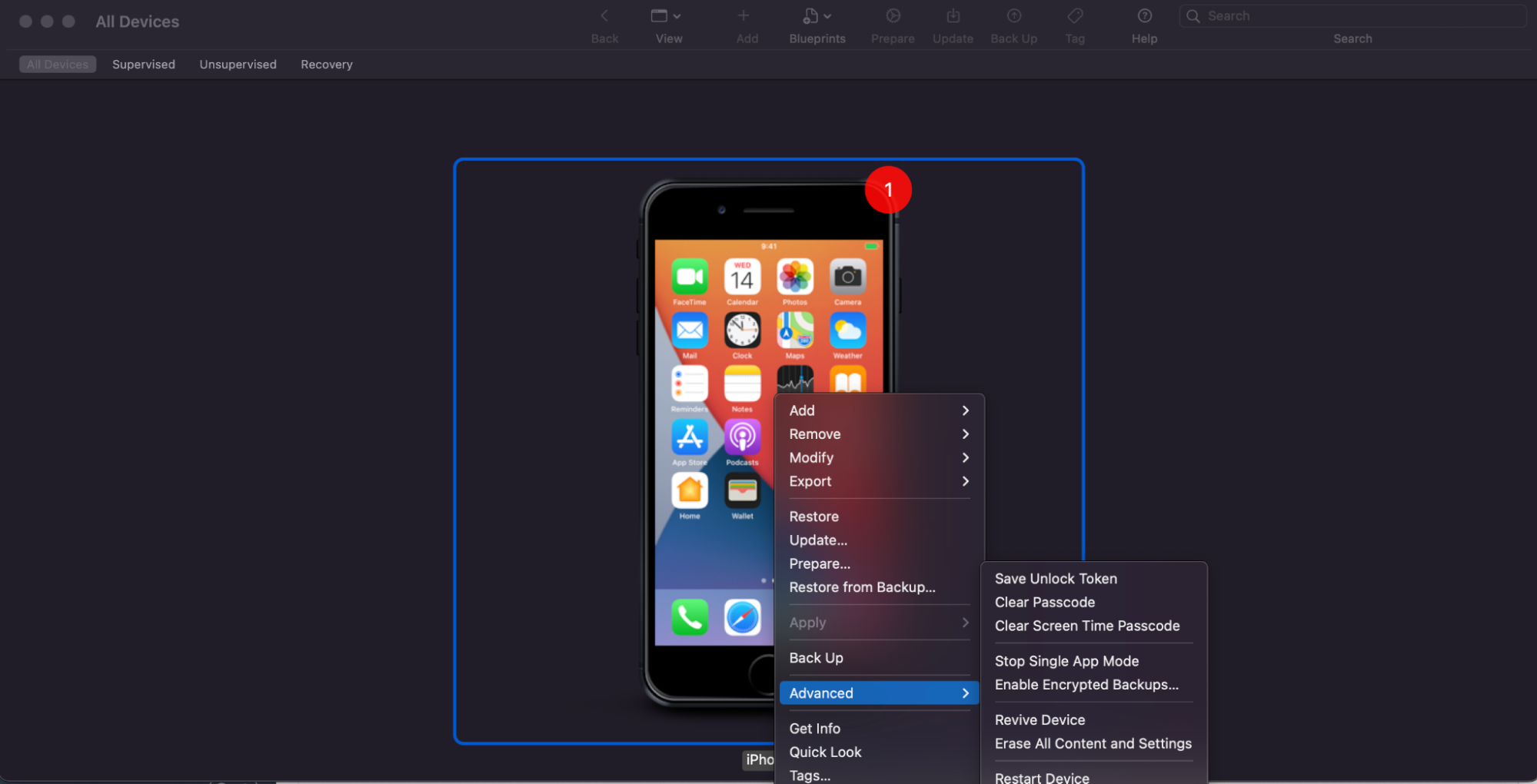Click the Tag toolbar icon
Image resolution: width=1537 pixels, height=784 pixels.
(x=1075, y=16)
